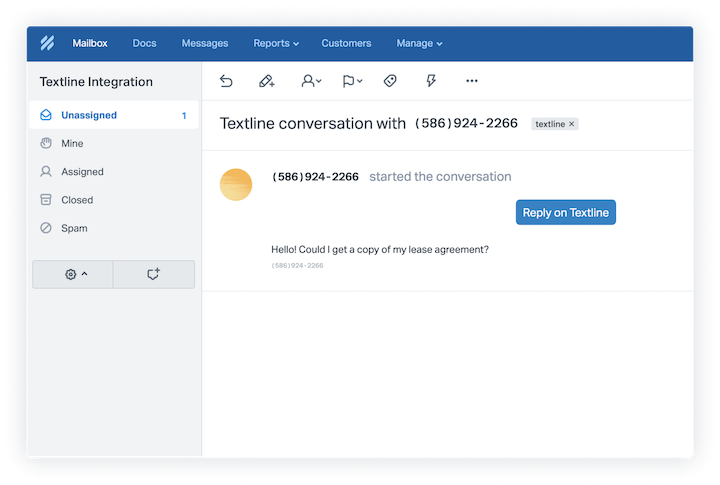The height and width of the screenshot is (485, 720).
Task: Open the Mine folder
Action: coord(113,143)
